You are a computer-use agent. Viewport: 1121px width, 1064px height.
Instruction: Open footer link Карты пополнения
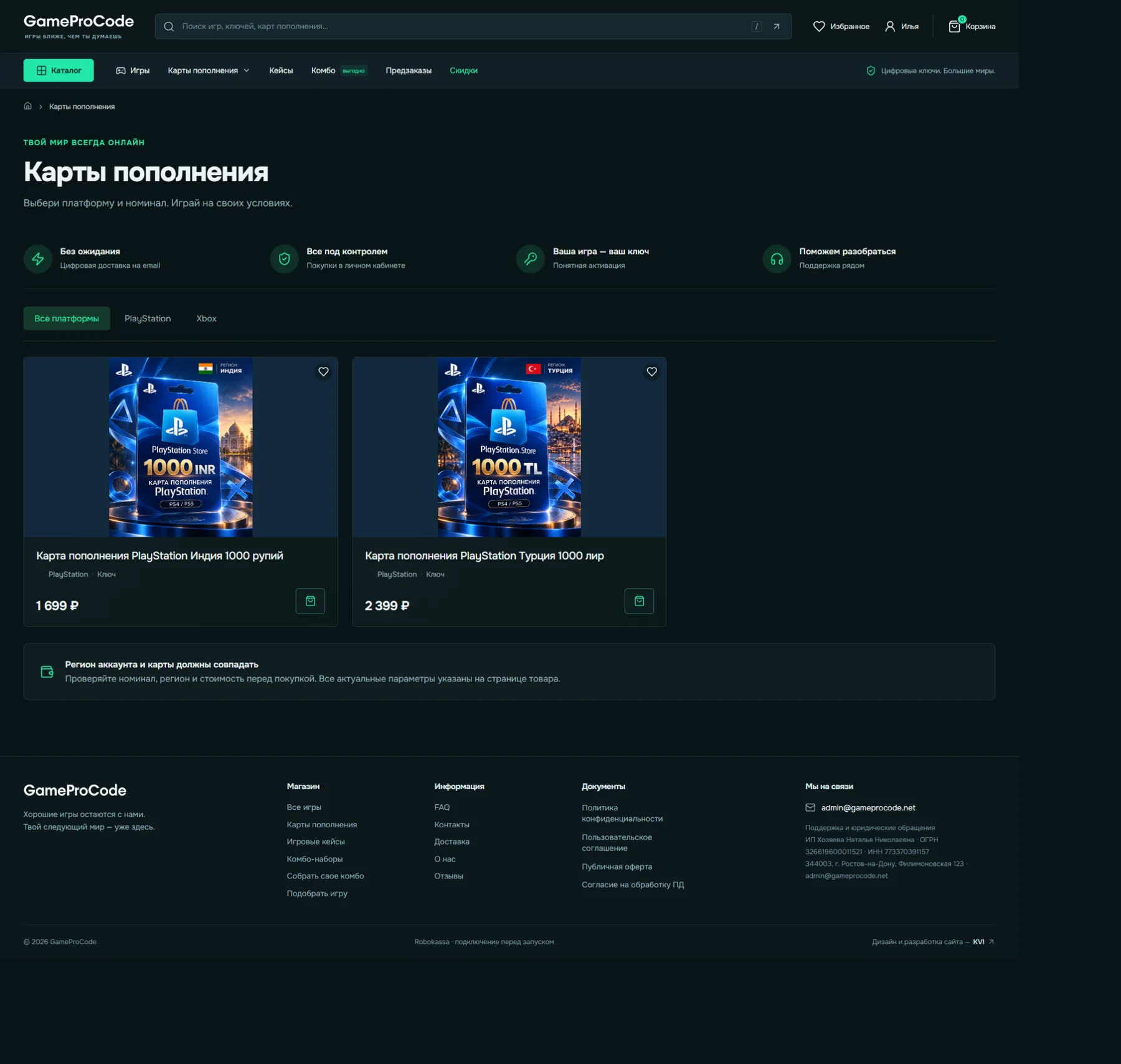tap(321, 825)
